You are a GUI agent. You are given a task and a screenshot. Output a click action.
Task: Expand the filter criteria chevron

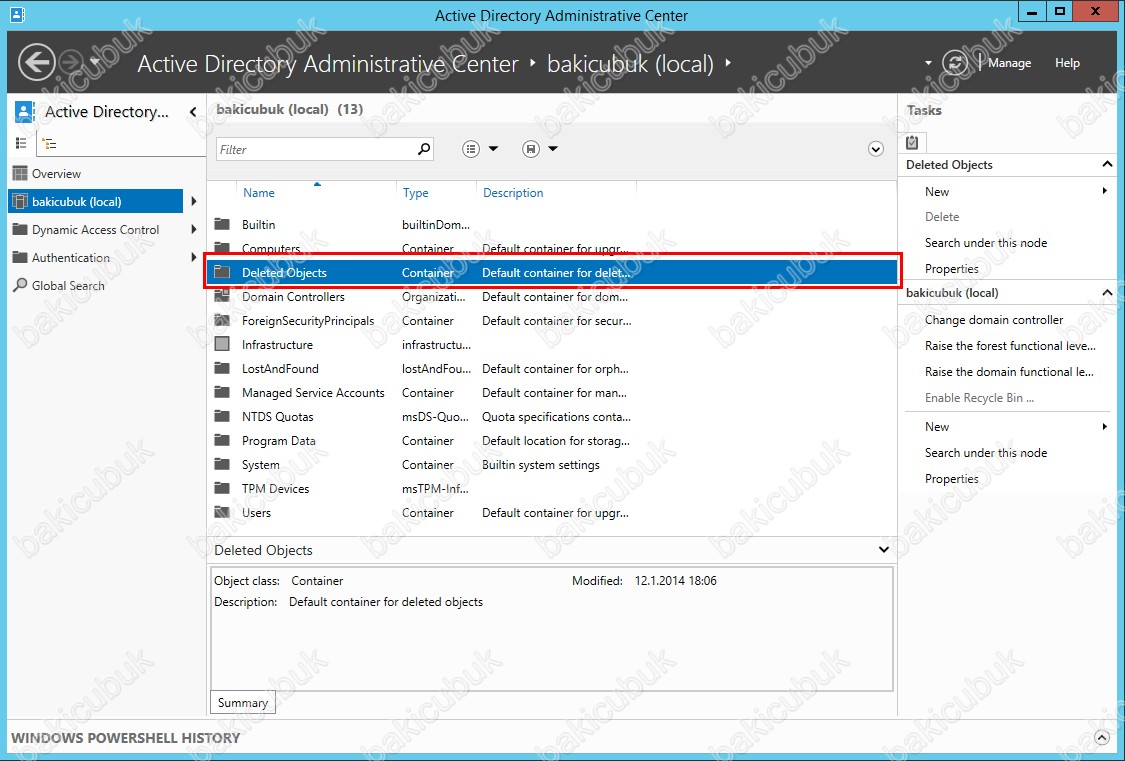coord(875,149)
